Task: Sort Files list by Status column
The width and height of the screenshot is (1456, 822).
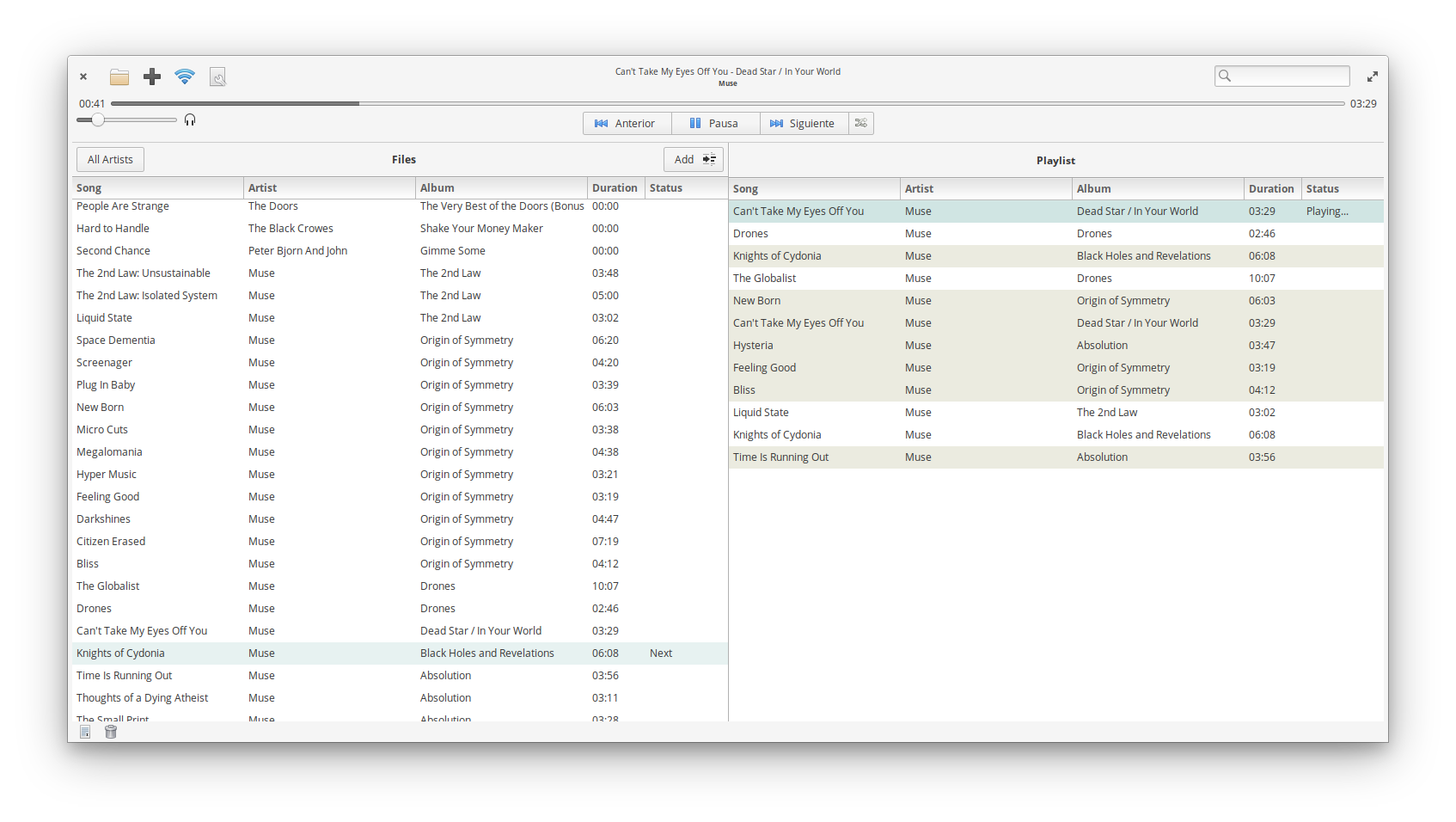Action: 686,187
